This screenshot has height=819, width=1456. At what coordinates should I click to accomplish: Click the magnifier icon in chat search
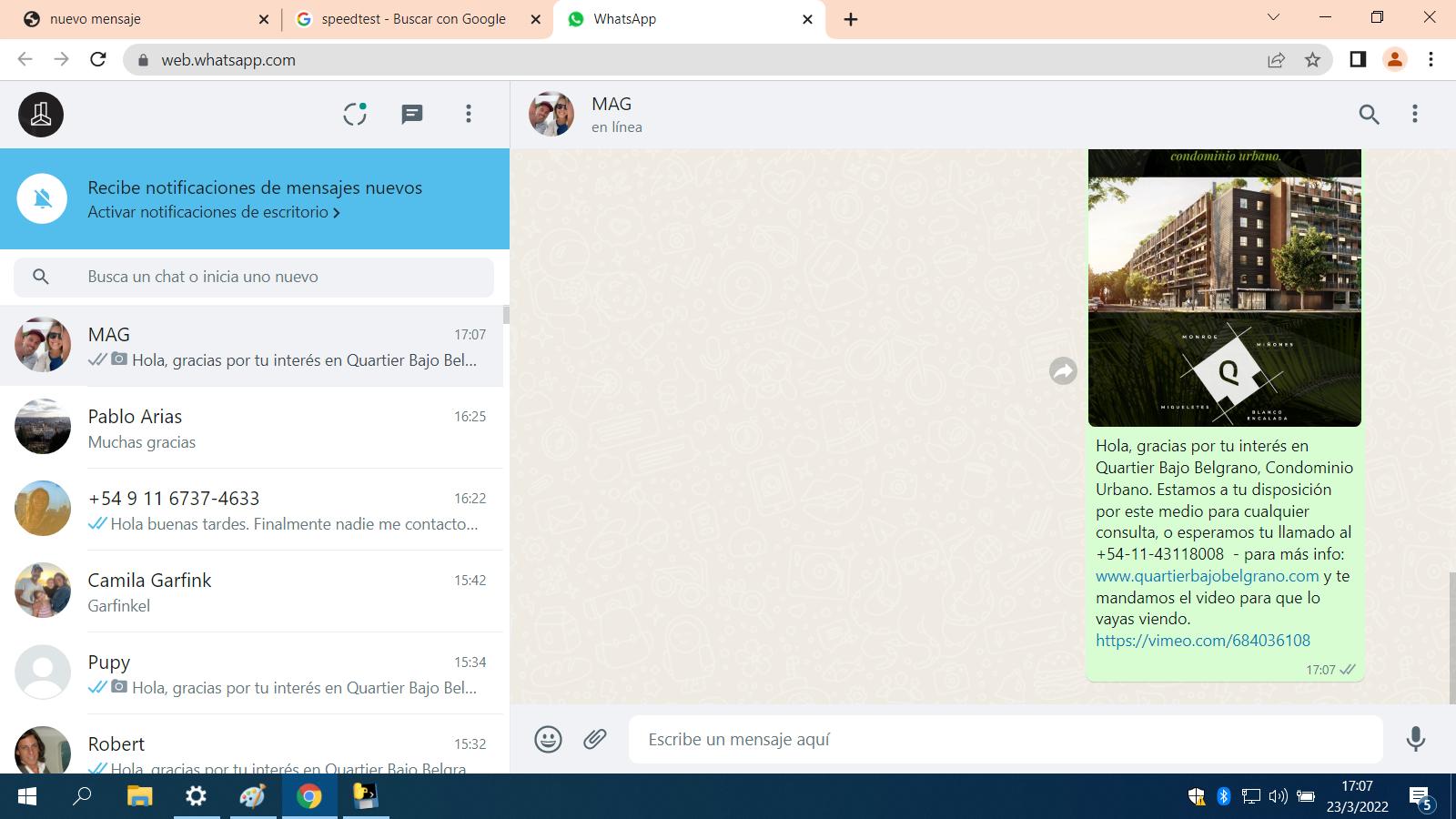pos(40,277)
